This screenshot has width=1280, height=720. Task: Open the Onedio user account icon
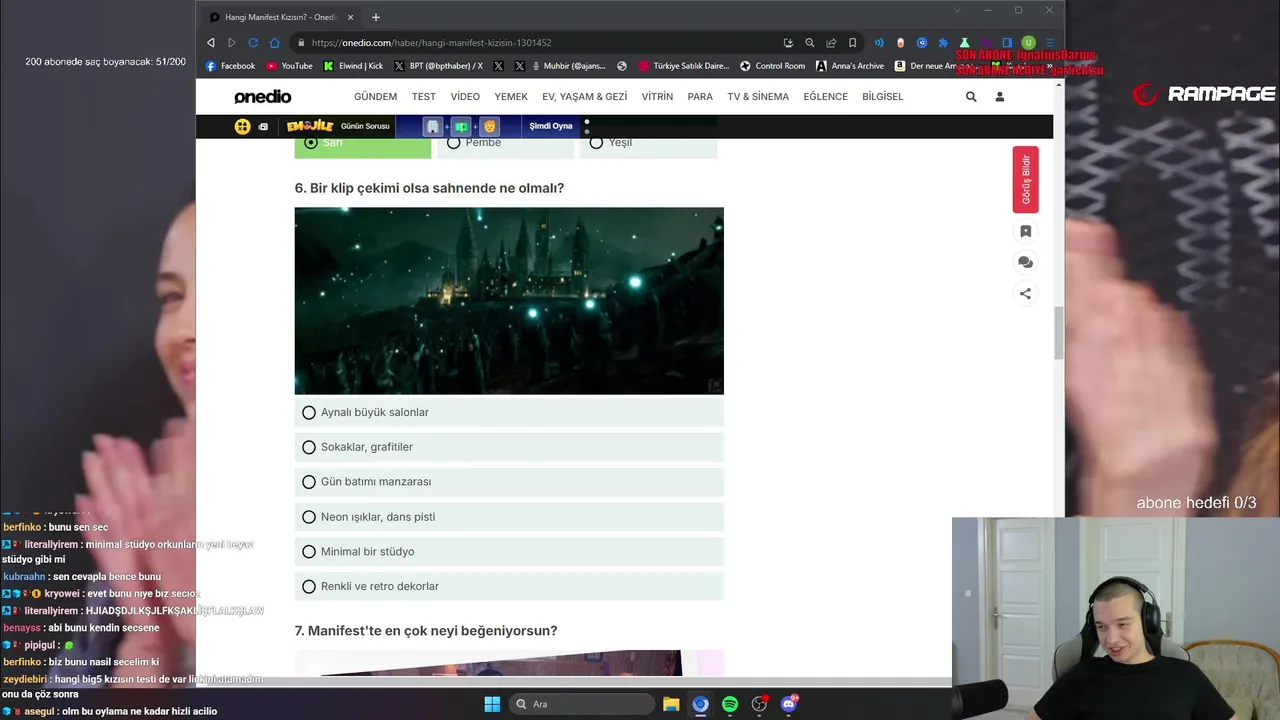tap(999, 97)
